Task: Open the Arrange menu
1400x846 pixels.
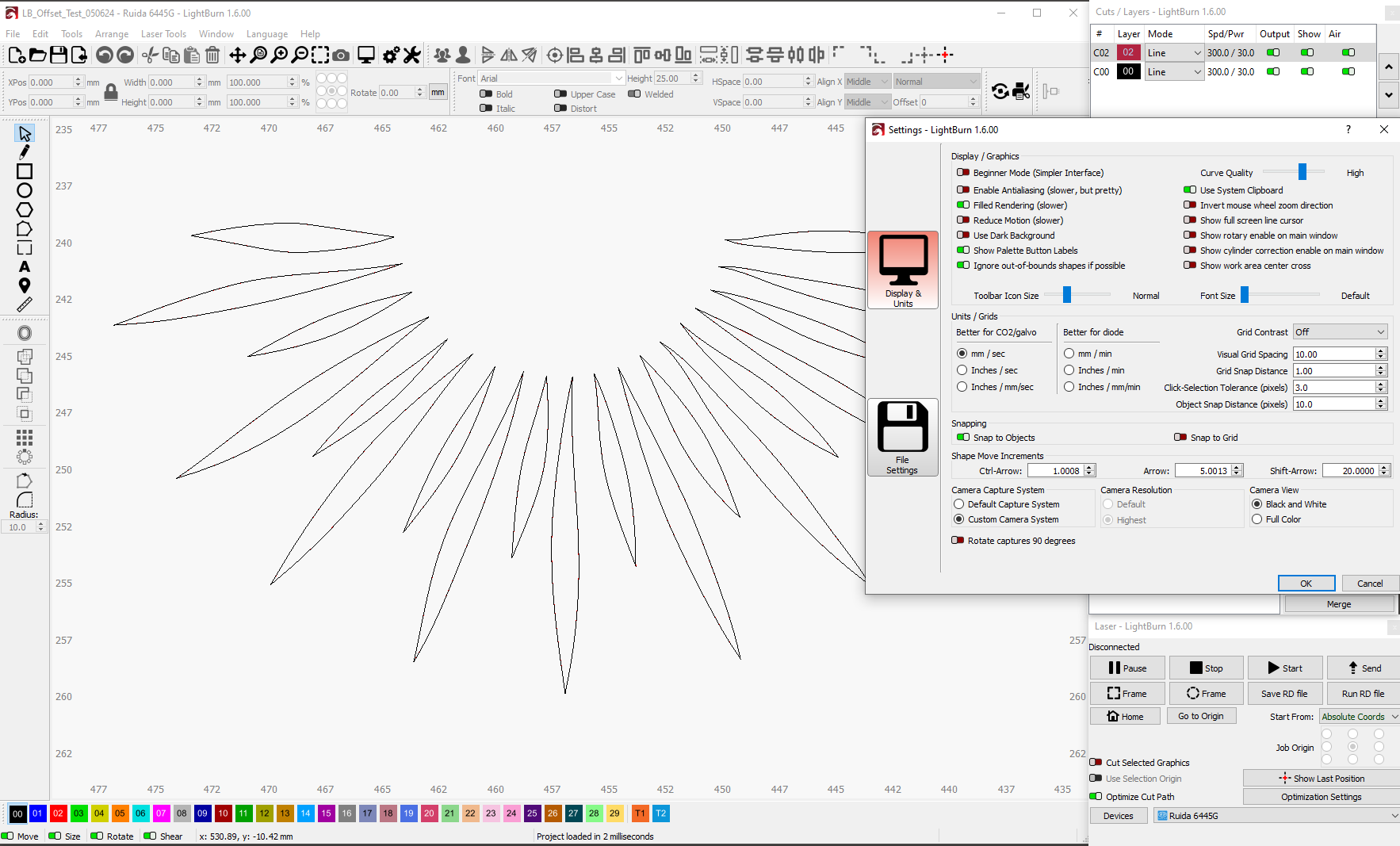Action: [112, 34]
